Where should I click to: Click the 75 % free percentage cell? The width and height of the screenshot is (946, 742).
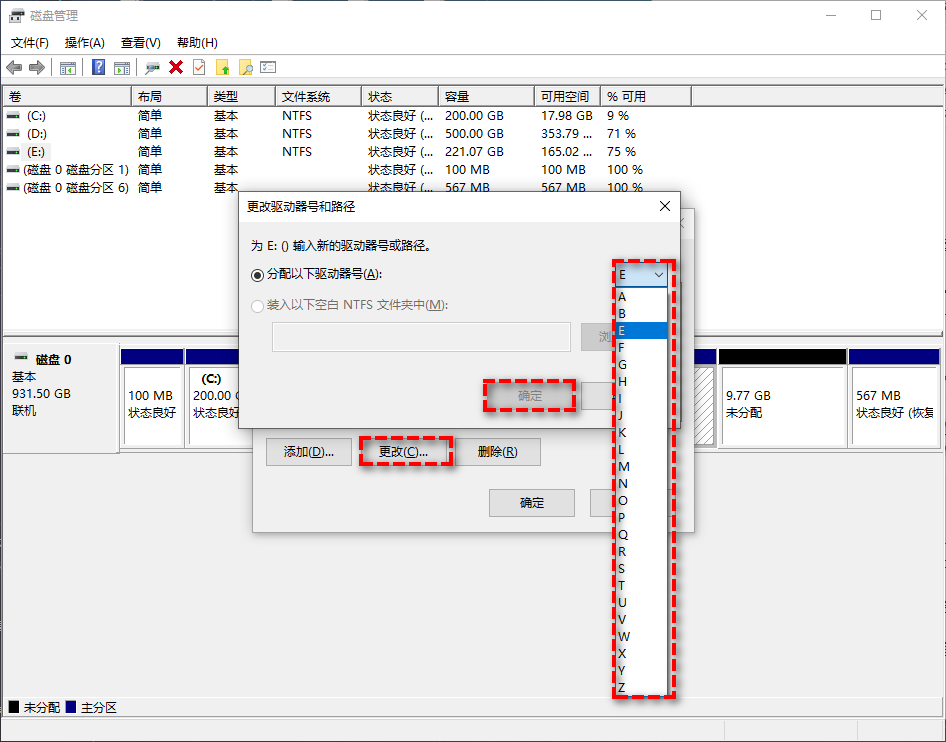[x=621, y=151]
